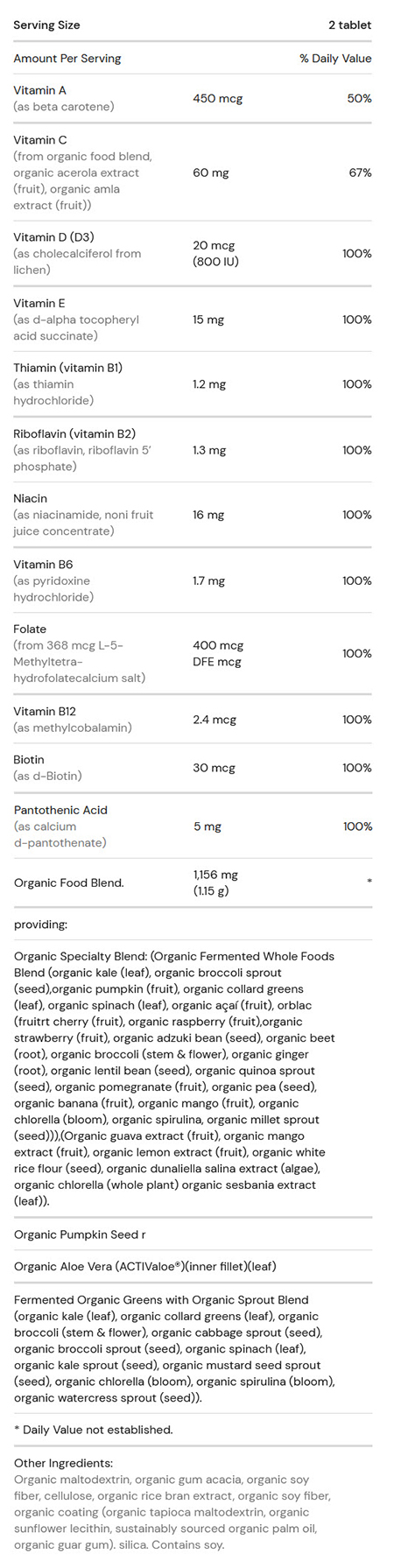
Task: Select the Organic Food Blend row
Action: click(193, 882)
